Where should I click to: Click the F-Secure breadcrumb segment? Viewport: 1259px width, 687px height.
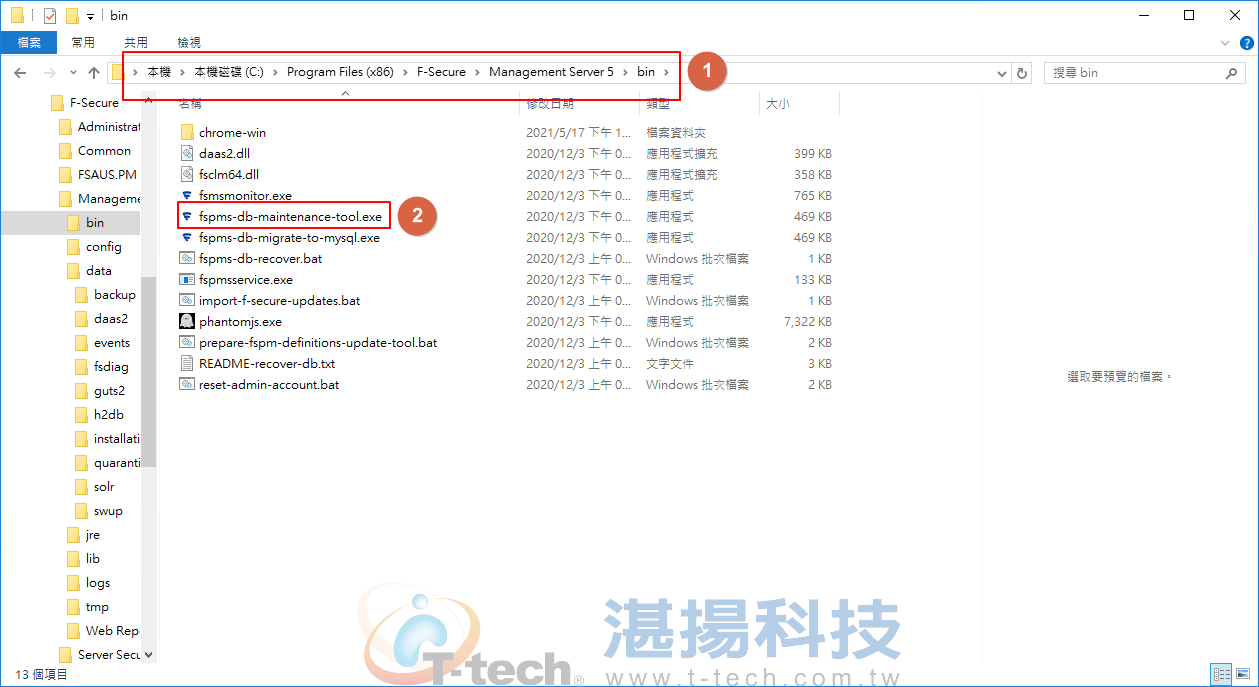[441, 72]
